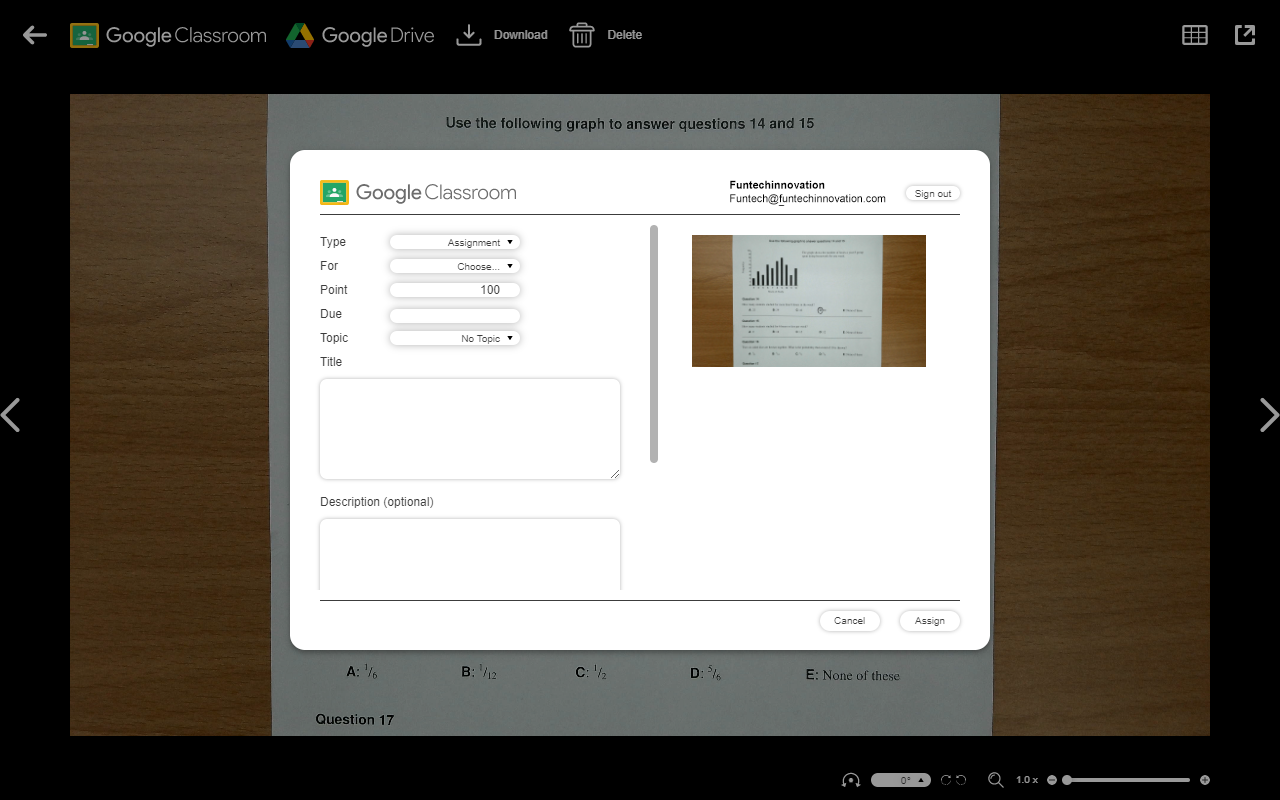Click the Google Classroom logo in dialog

pos(418,193)
